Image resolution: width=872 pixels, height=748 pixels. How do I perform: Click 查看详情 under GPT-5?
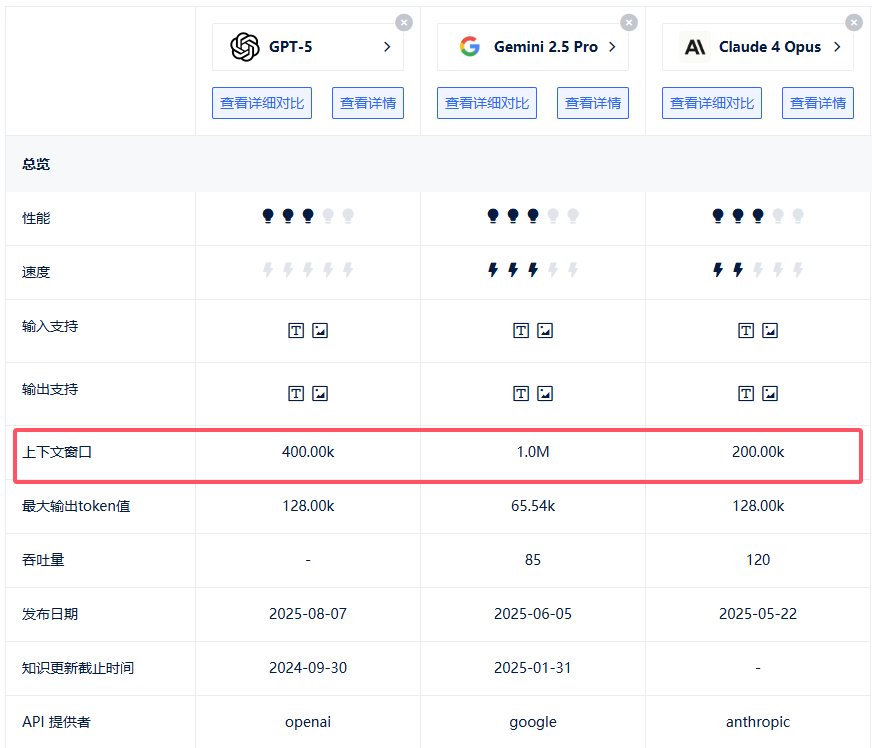(368, 103)
